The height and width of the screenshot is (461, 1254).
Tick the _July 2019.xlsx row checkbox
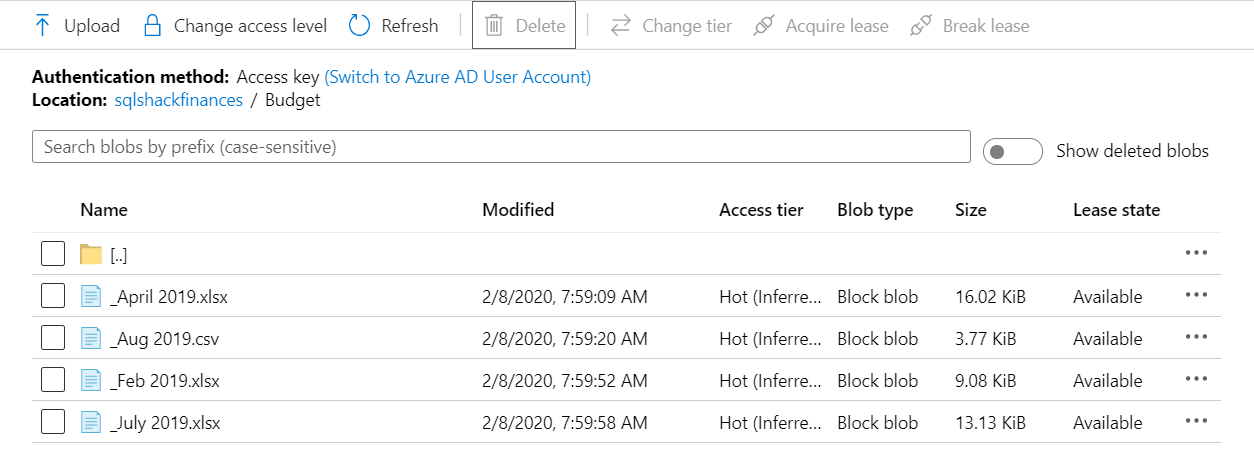(53, 423)
